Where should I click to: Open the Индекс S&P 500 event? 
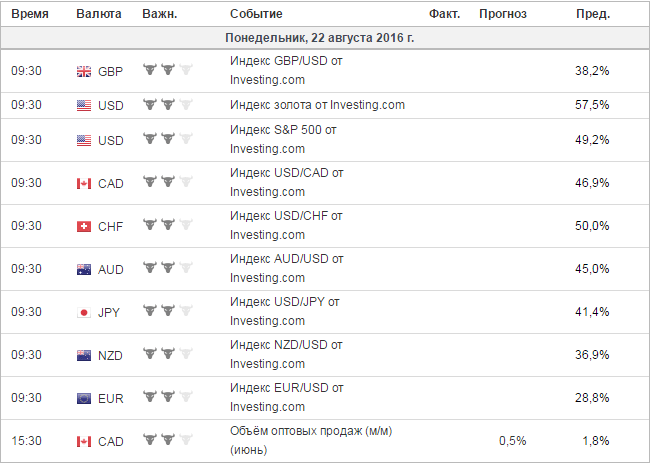[283, 139]
